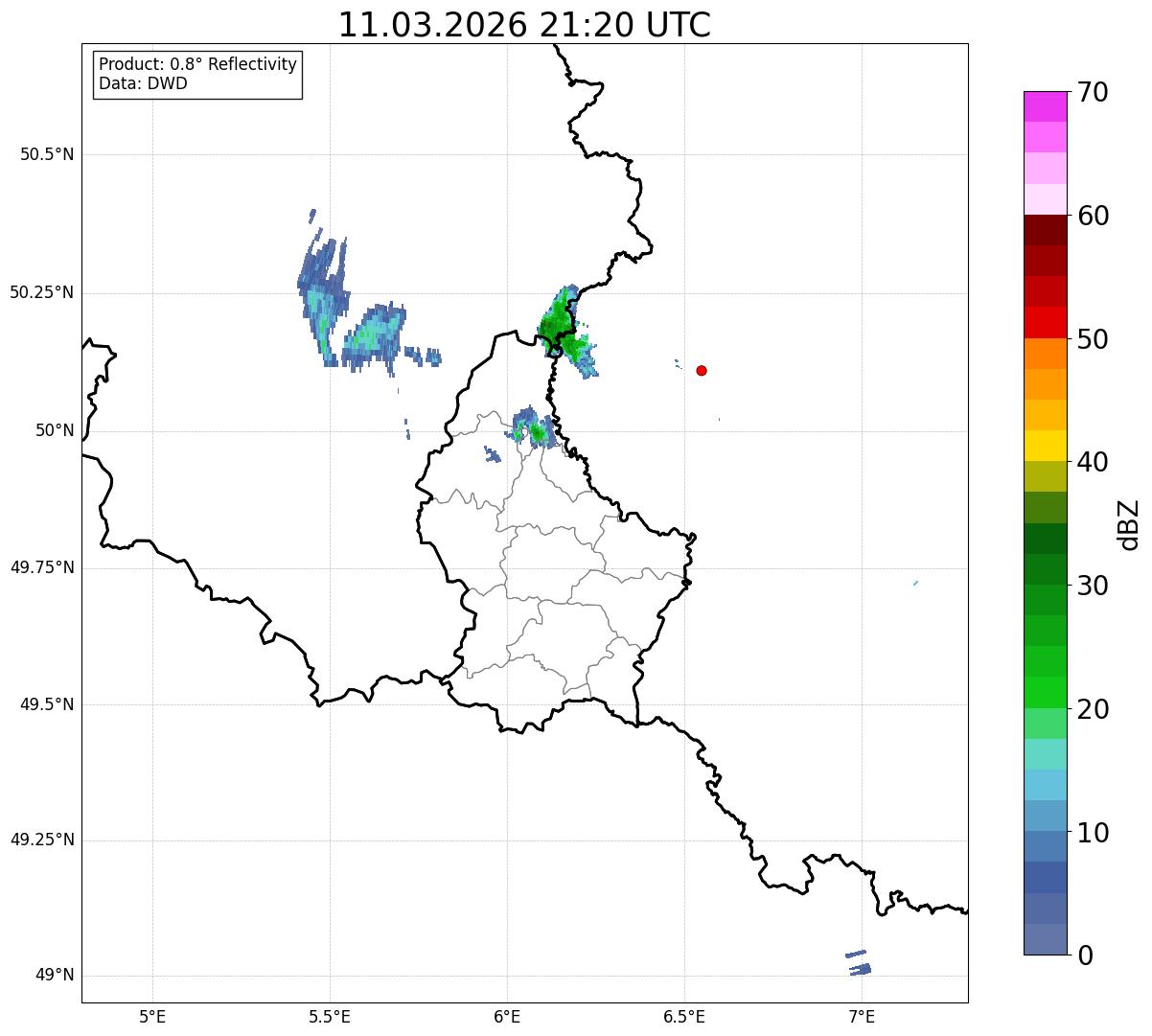Click the bright green 20 dBZ swatch

(x=1045, y=692)
